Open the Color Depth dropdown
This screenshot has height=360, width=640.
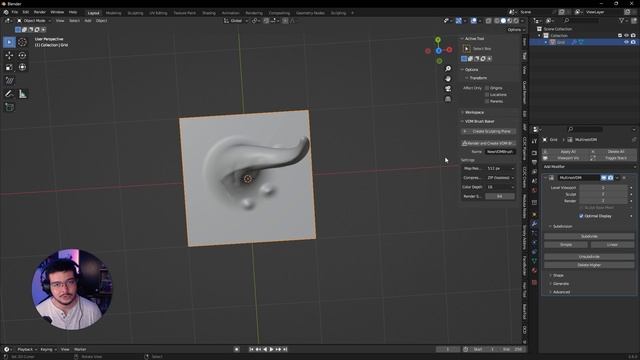(x=500, y=187)
